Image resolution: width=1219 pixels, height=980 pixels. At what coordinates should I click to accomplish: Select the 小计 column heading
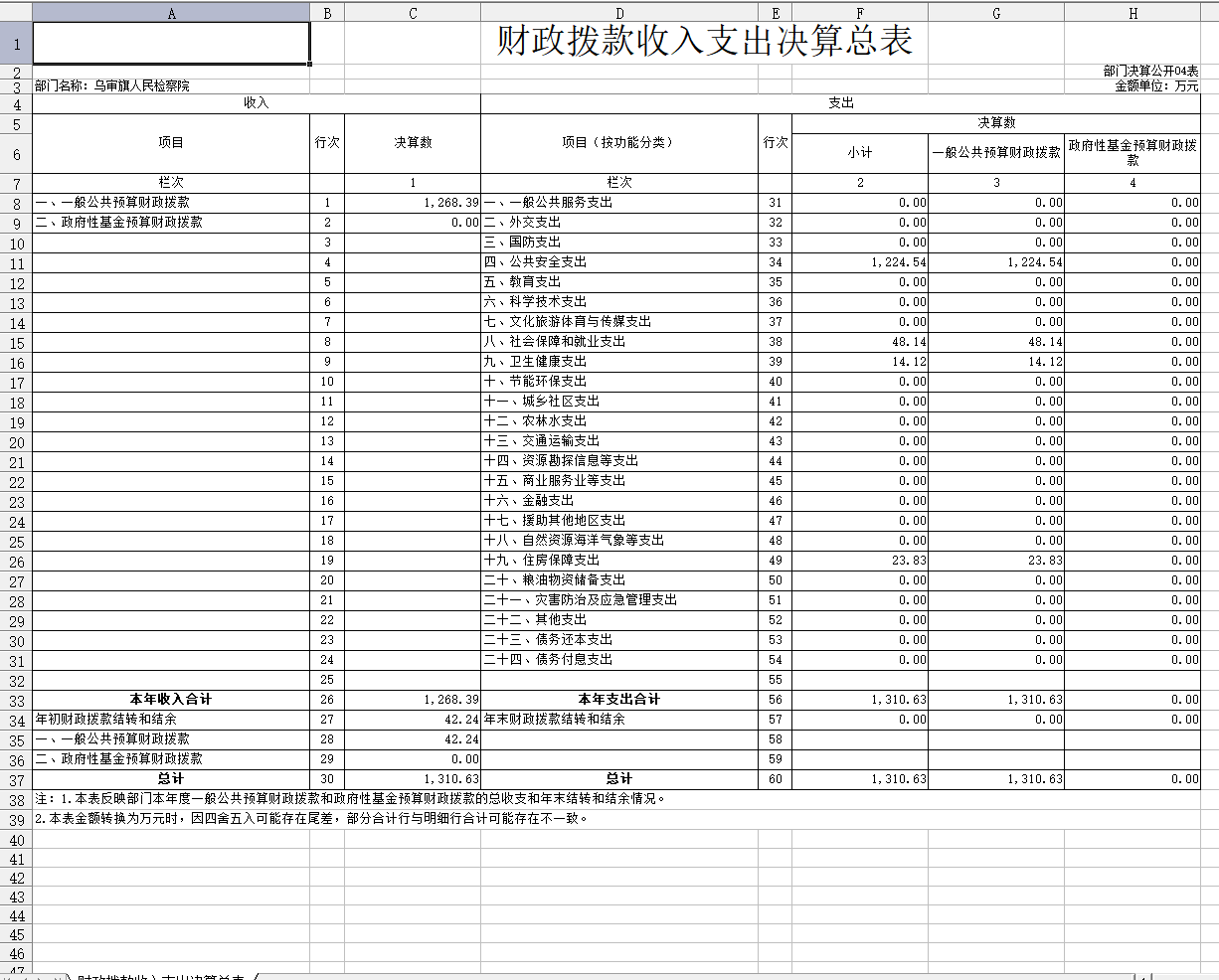(x=860, y=153)
